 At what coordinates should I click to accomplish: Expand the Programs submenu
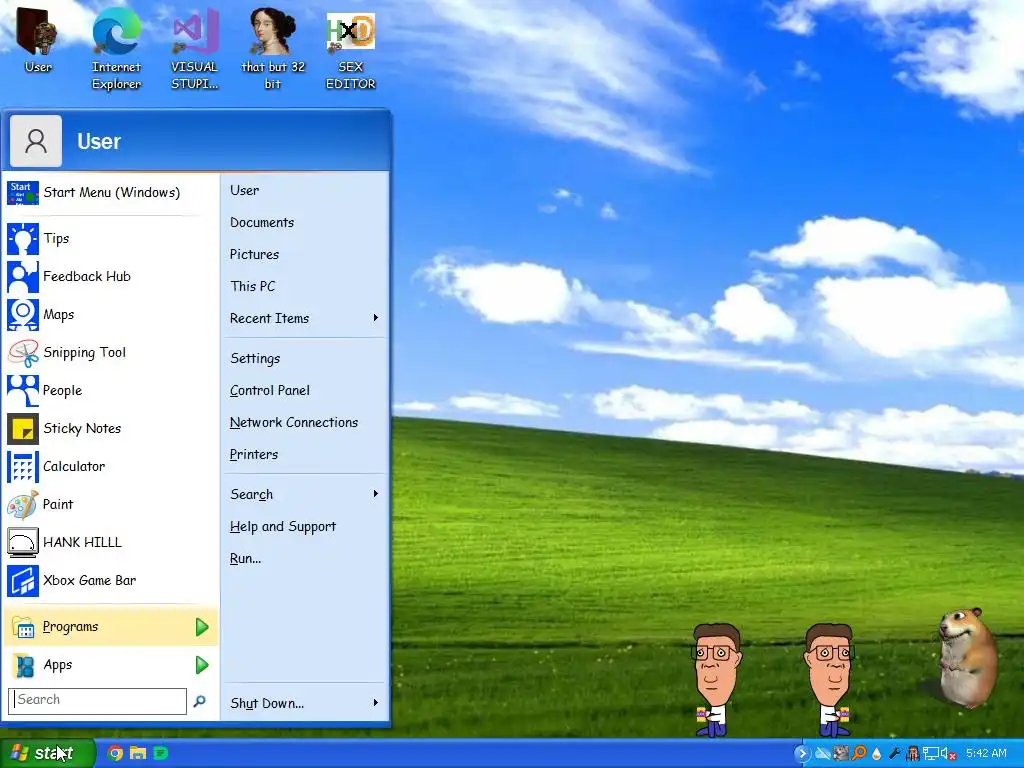click(110, 626)
